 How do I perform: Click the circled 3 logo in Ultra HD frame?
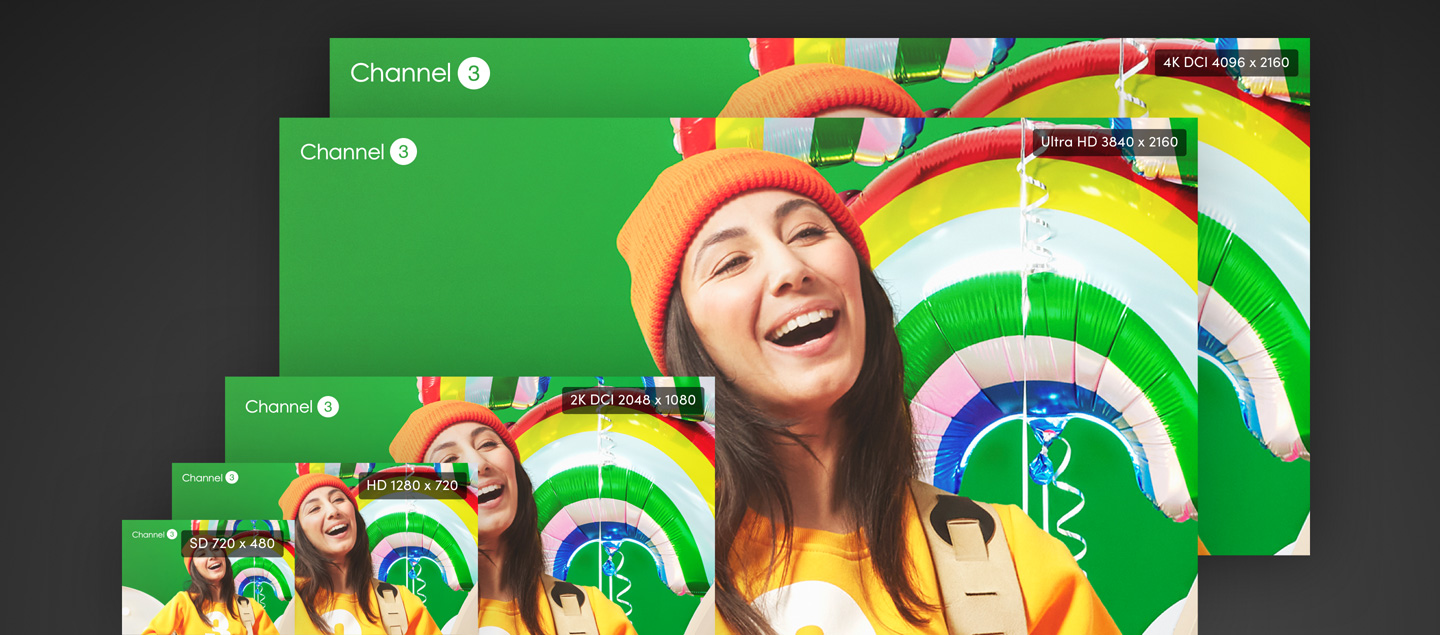coord(403,152)
